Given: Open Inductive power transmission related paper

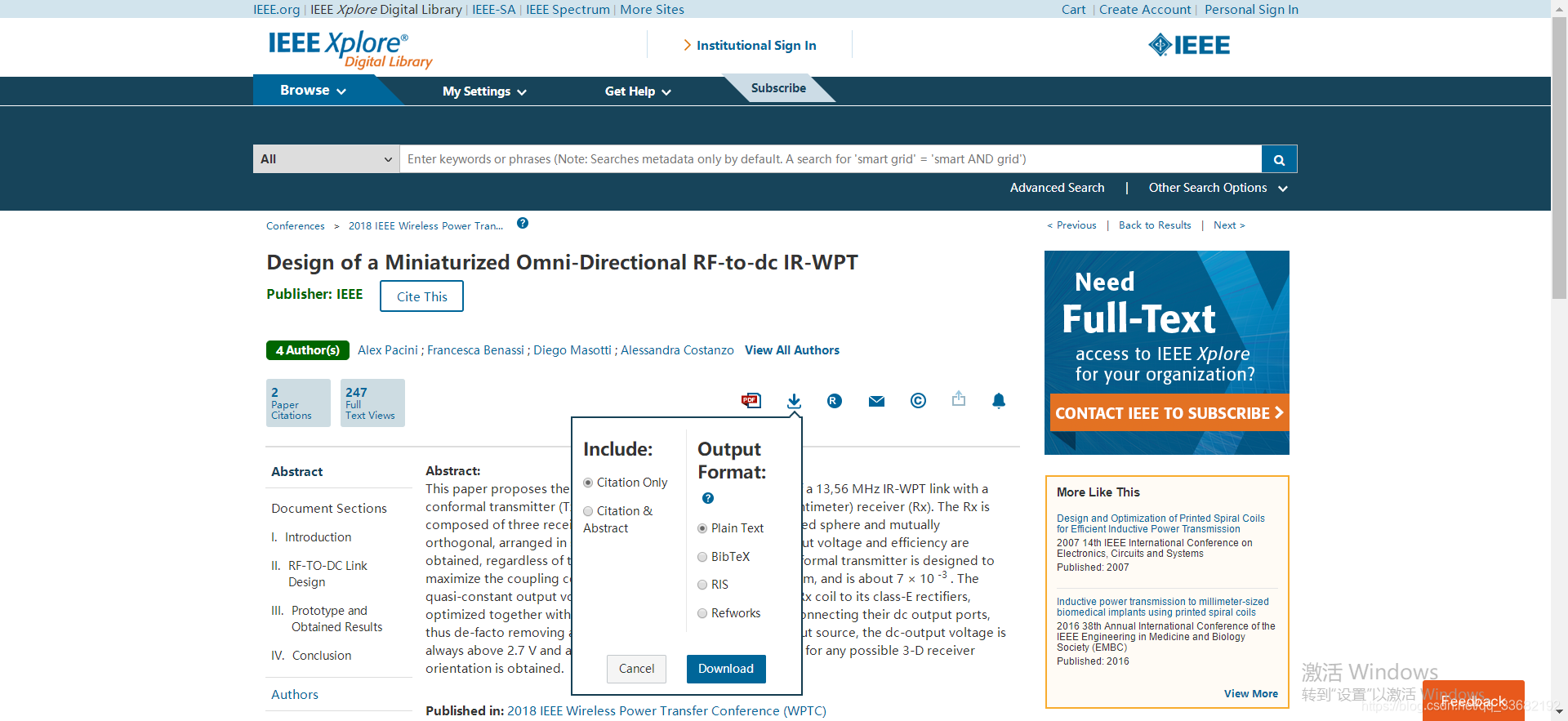Looking at the screenshot, I should tap(1163, 607).
